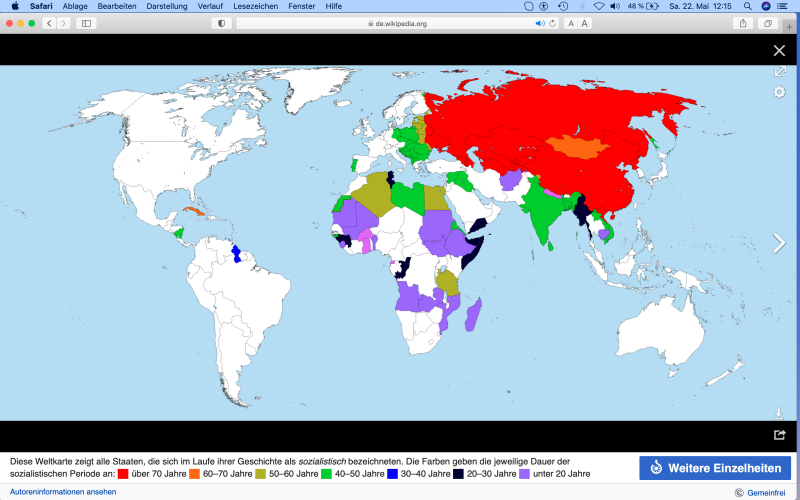Viewport: 800px width, 500px height.
Task: Open the Verlauf menu
Action: (x=210, y=6)
